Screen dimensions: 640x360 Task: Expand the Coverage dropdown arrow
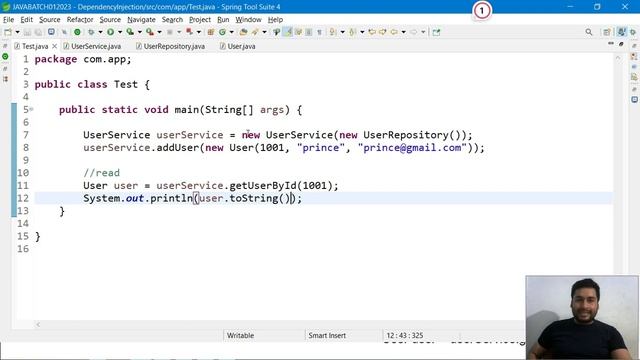pyautogui.click(x=139, y=32)
